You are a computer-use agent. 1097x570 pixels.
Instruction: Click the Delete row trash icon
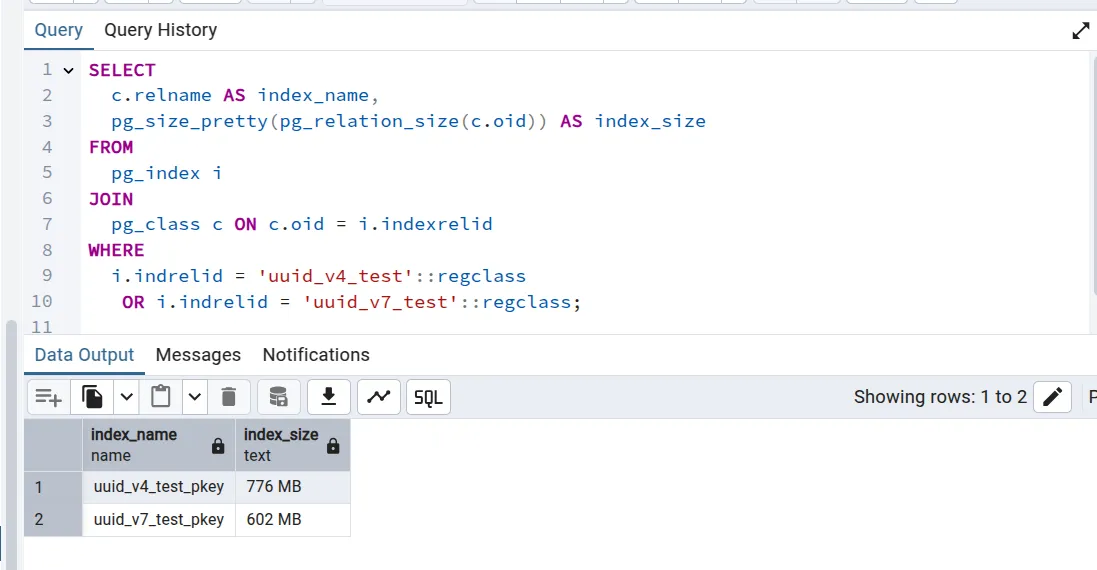[228, 397]
